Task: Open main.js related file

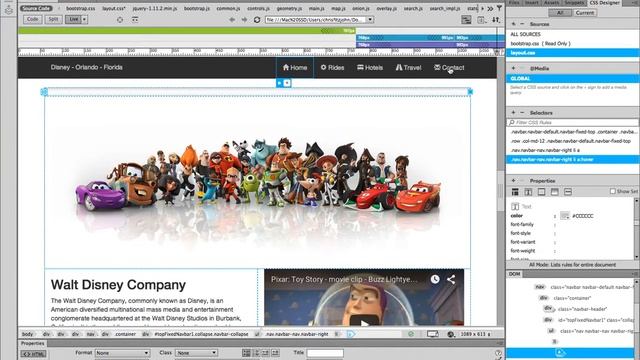Action: pyautogui.click(x=316, y=8)
